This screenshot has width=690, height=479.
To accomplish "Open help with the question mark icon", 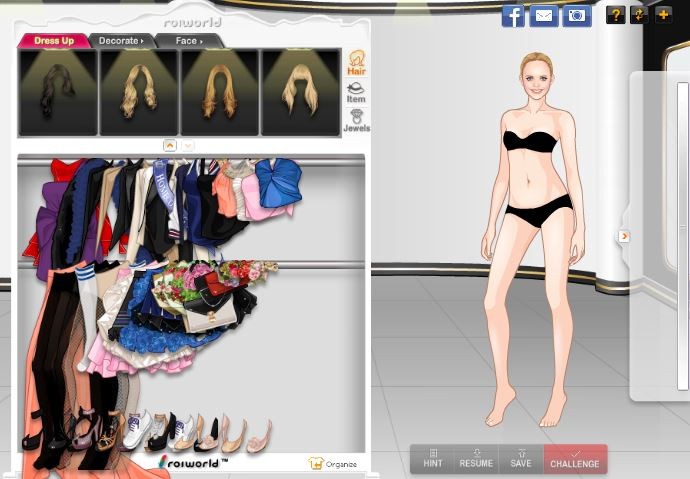I will [x=615, y=14].
